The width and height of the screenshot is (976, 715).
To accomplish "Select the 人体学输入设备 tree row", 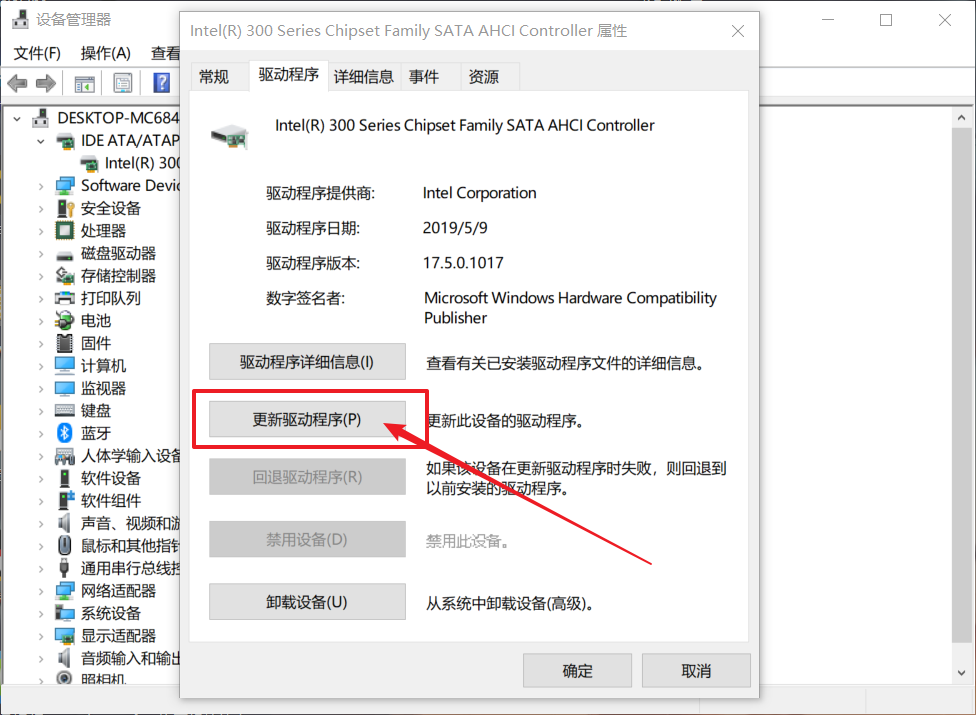I will [x=118, y=456].
